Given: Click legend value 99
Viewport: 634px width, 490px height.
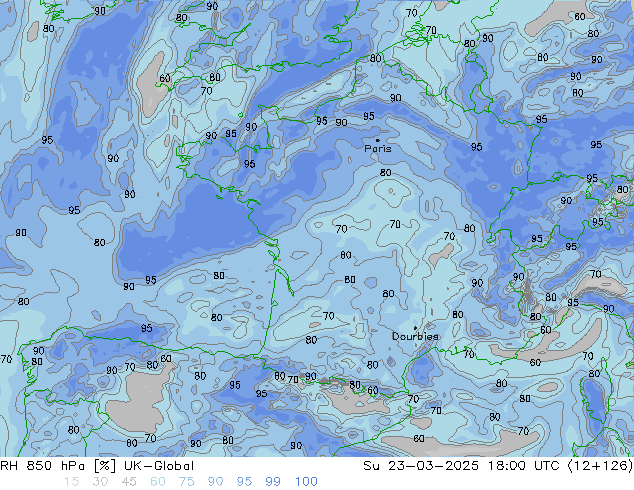Looking at the screenshot, I should [273, 482].
